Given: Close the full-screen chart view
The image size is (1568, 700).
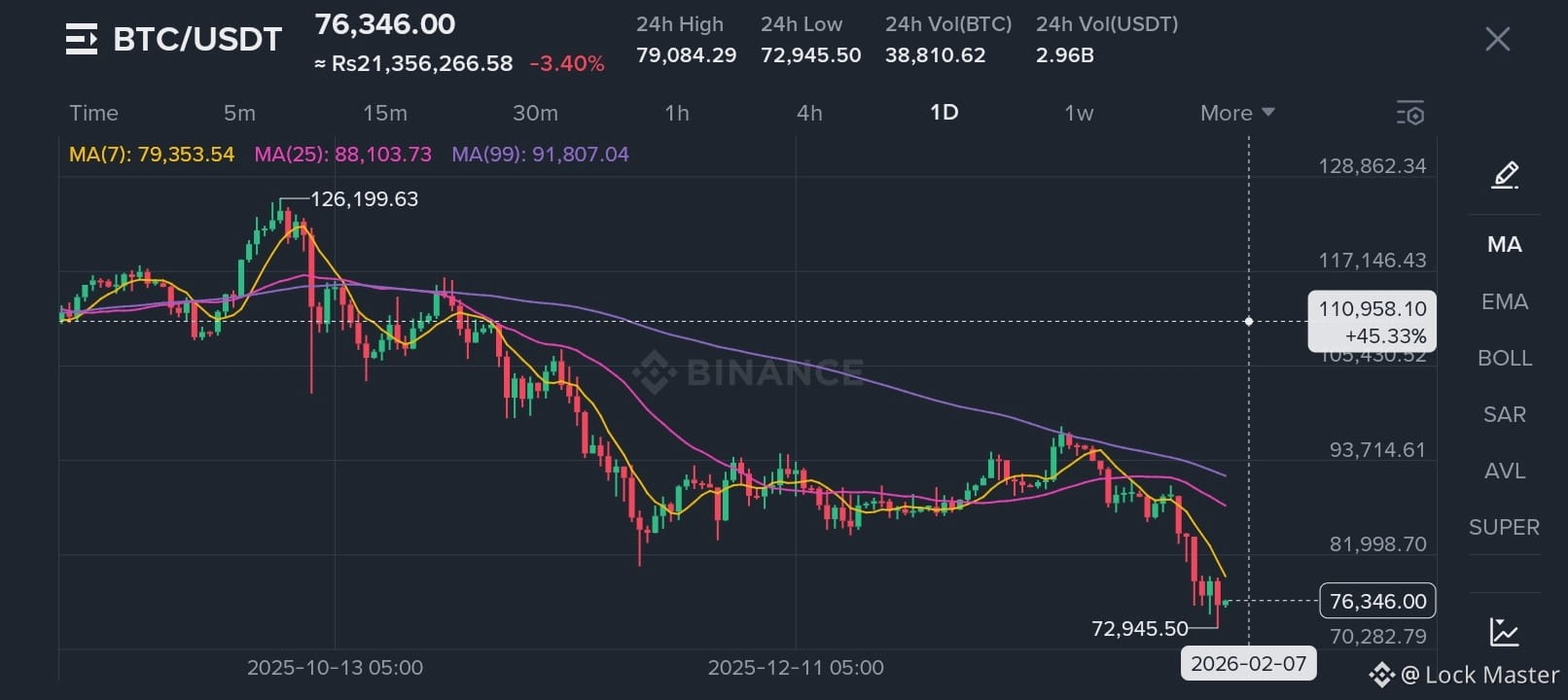Looking at the screenshot, I should point(1497,39).
